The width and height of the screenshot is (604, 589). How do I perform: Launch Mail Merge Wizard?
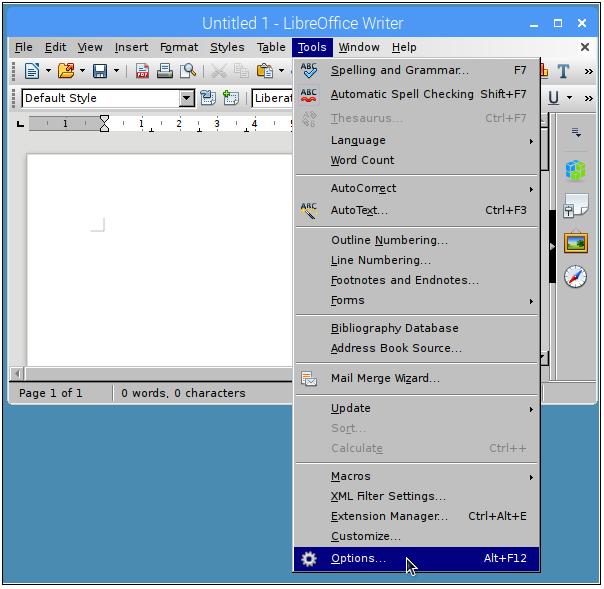pyautogui.click(x=416, y=378)
